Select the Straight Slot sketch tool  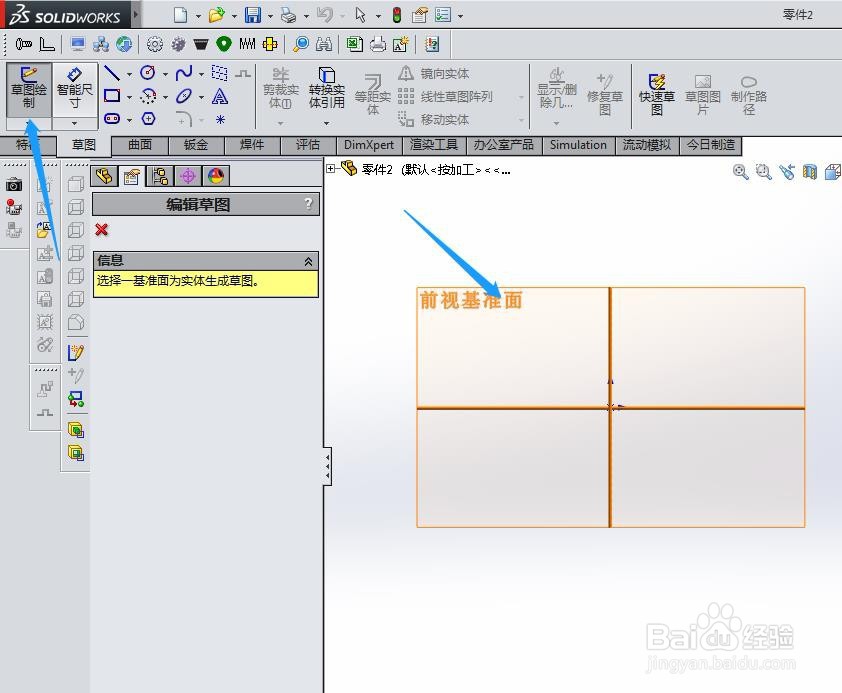tap(112, 119)
